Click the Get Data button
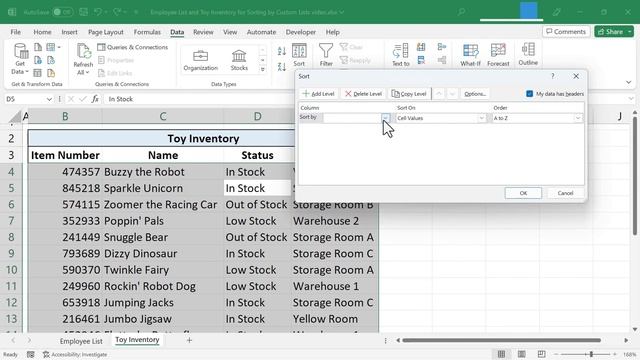 [x=20, y=59]
